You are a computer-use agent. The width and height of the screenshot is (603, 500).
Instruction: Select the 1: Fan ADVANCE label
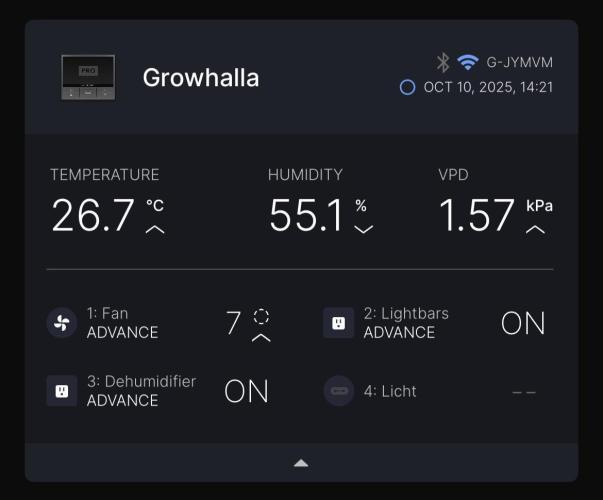coord(122,323)
